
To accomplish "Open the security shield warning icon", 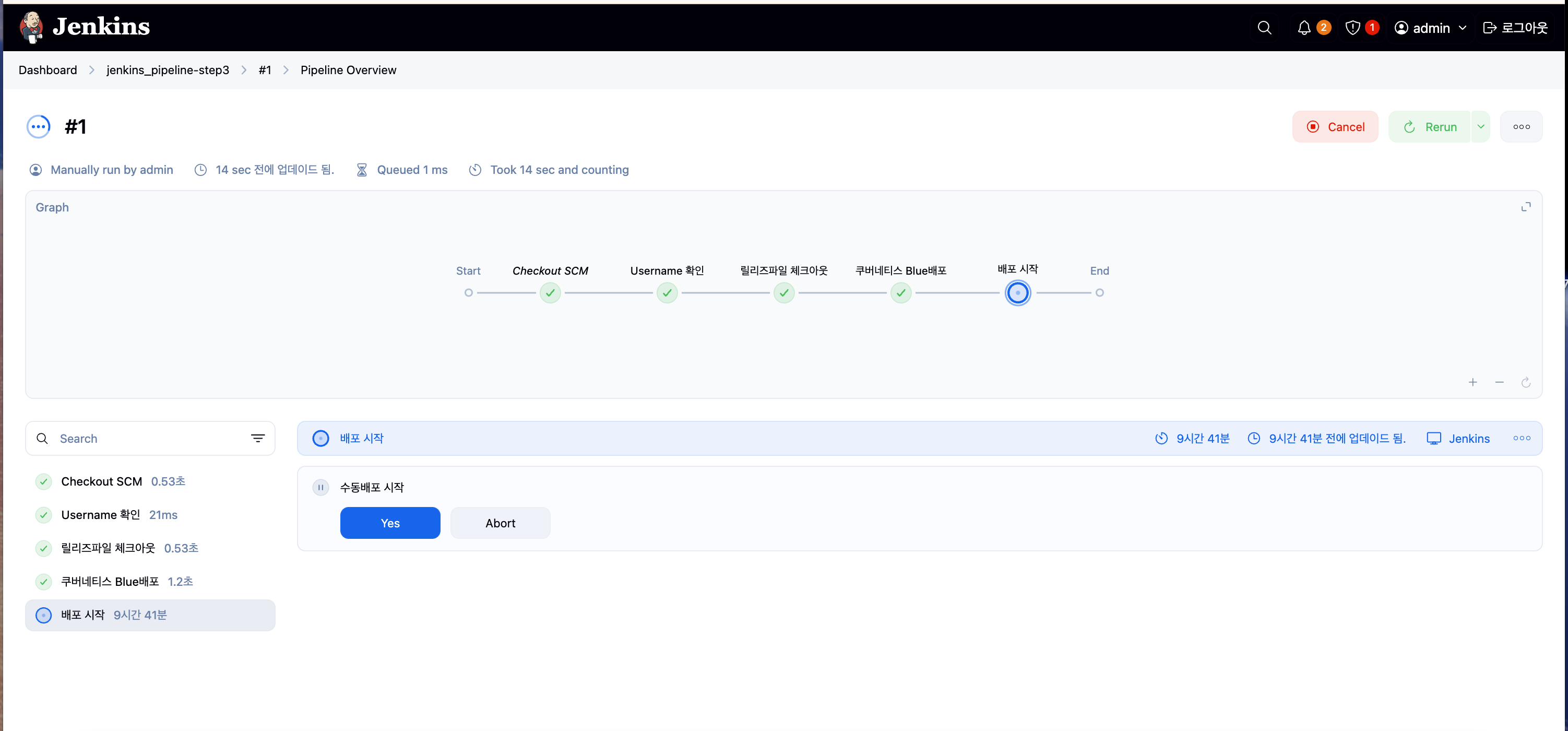I will point(1352,28).
